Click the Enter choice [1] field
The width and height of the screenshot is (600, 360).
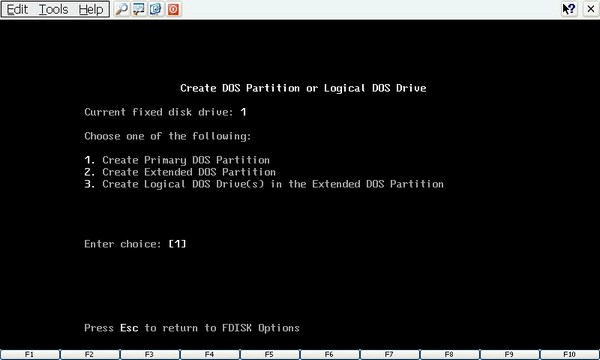pyautogui.click(x=177, y=244)
